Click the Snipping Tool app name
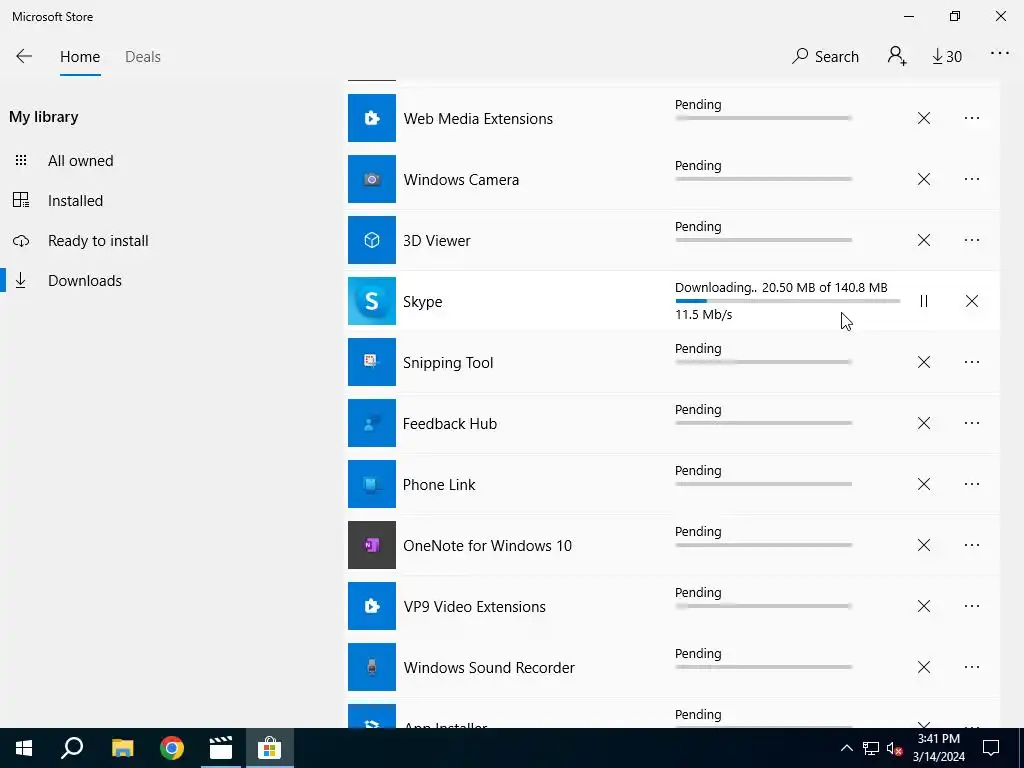Viewport: 1024px width, 768px height. pos(448,363)
